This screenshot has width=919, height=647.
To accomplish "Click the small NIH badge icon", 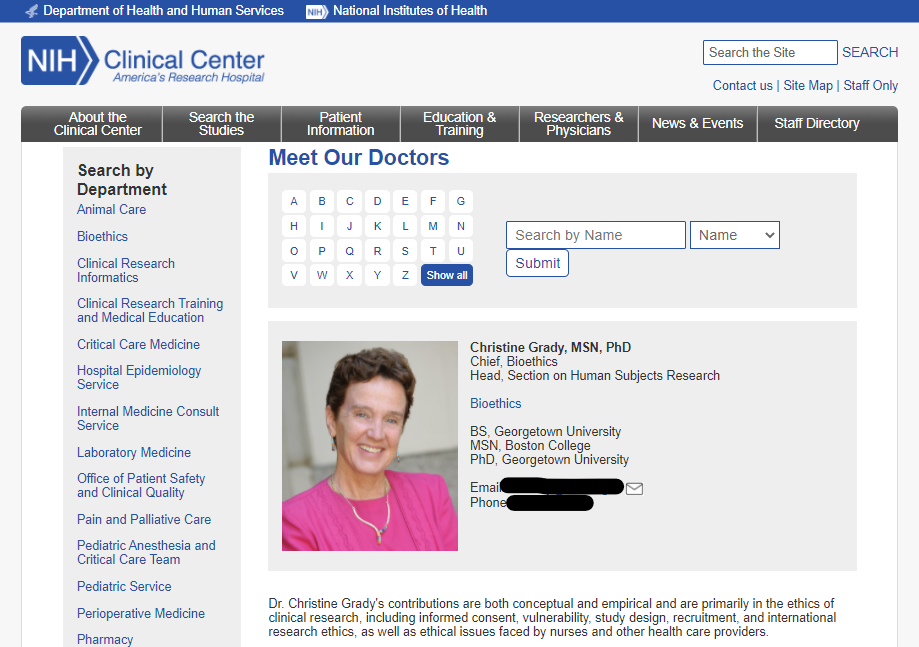I will (x=316, y=11).
